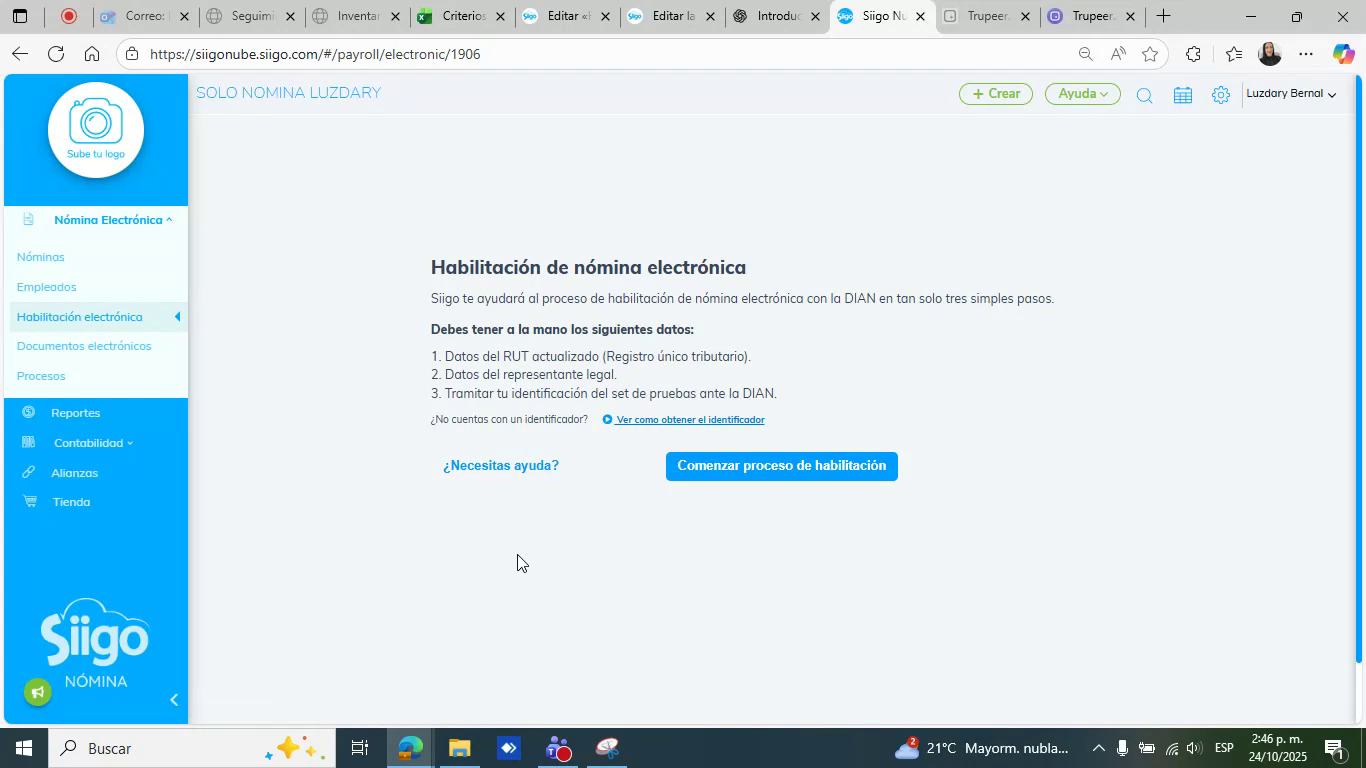Open browser profile avatar
The image size is (1366, 768).
pos(1269,54)
